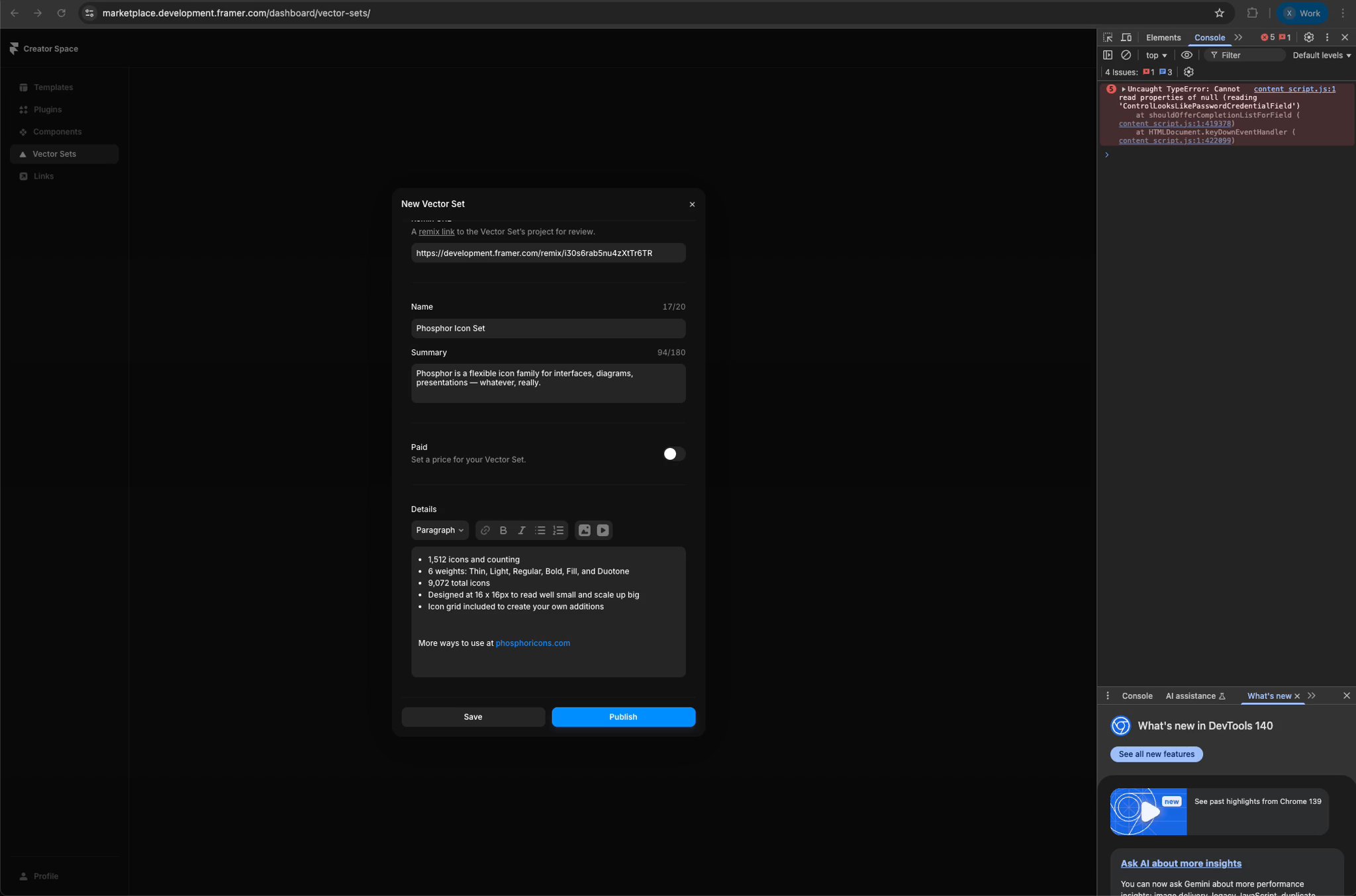Screen dimensions: 1356x896
Task: Click the remix link URL field
Action: (548, 253)
